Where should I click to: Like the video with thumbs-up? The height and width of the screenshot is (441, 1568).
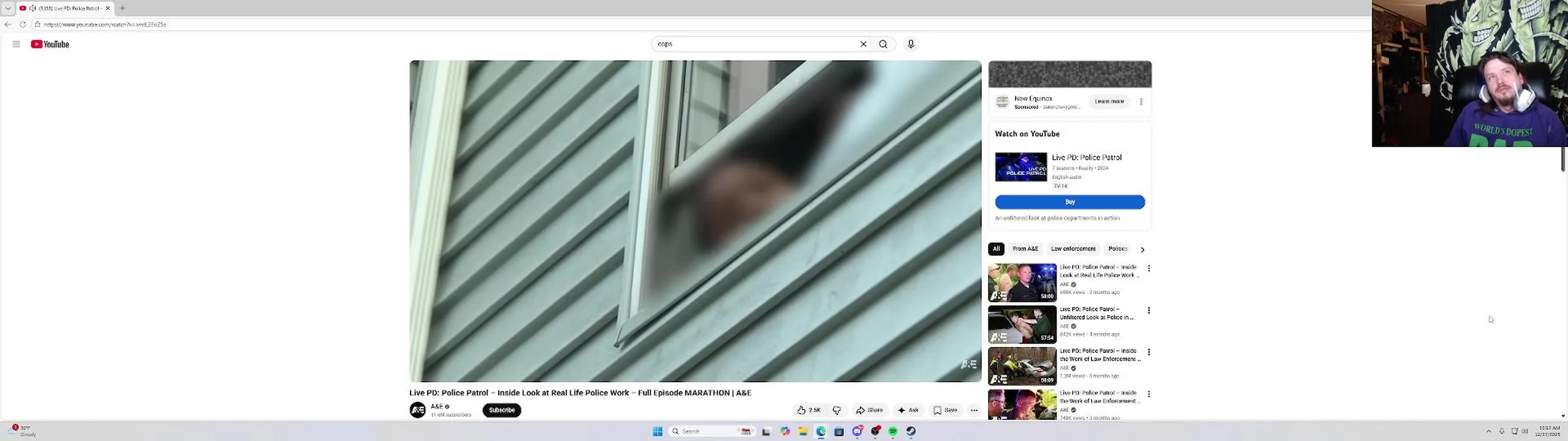(x=809, y=410)
